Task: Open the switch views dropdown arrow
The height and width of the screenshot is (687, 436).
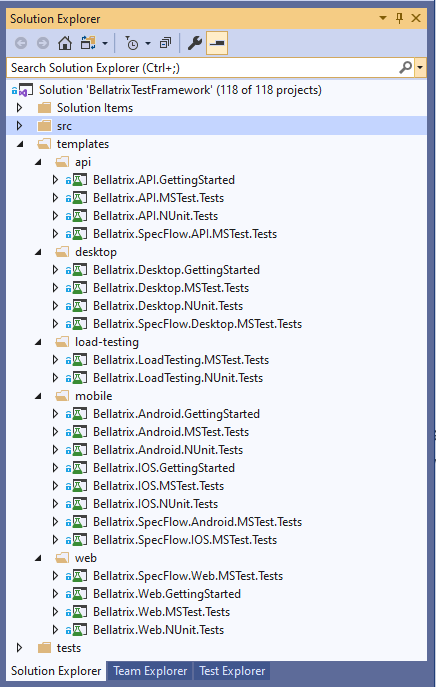Action: (105, 43)
